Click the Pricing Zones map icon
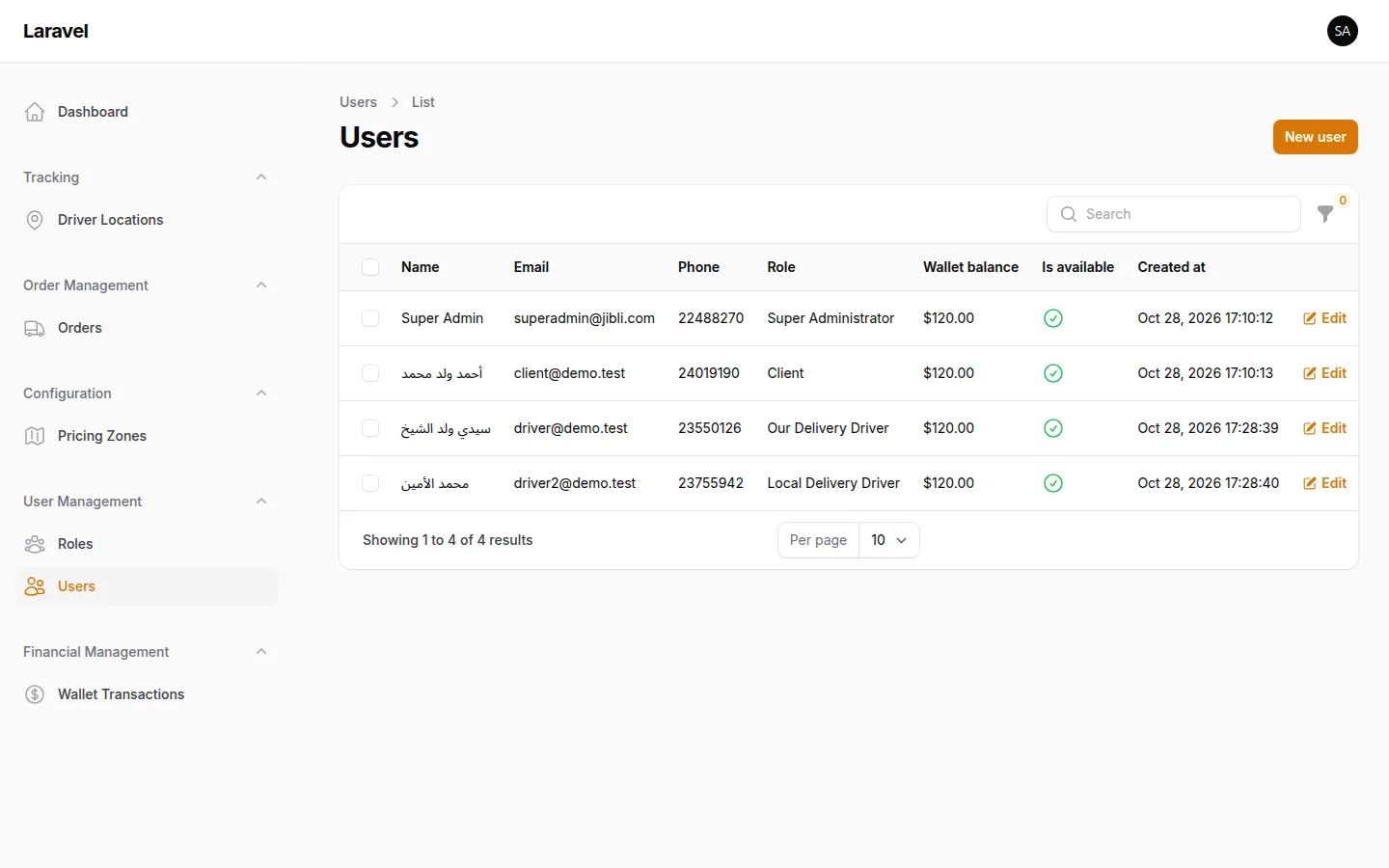The width and height of the screenshot is (1389, 868). tap(35, 436)
